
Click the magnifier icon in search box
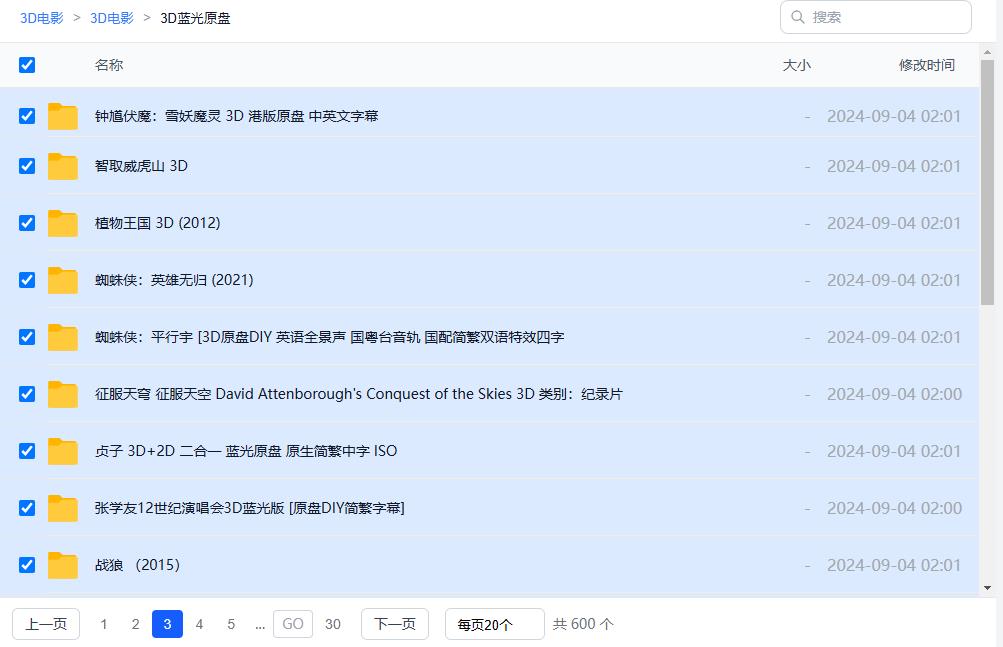pos(798,17)
